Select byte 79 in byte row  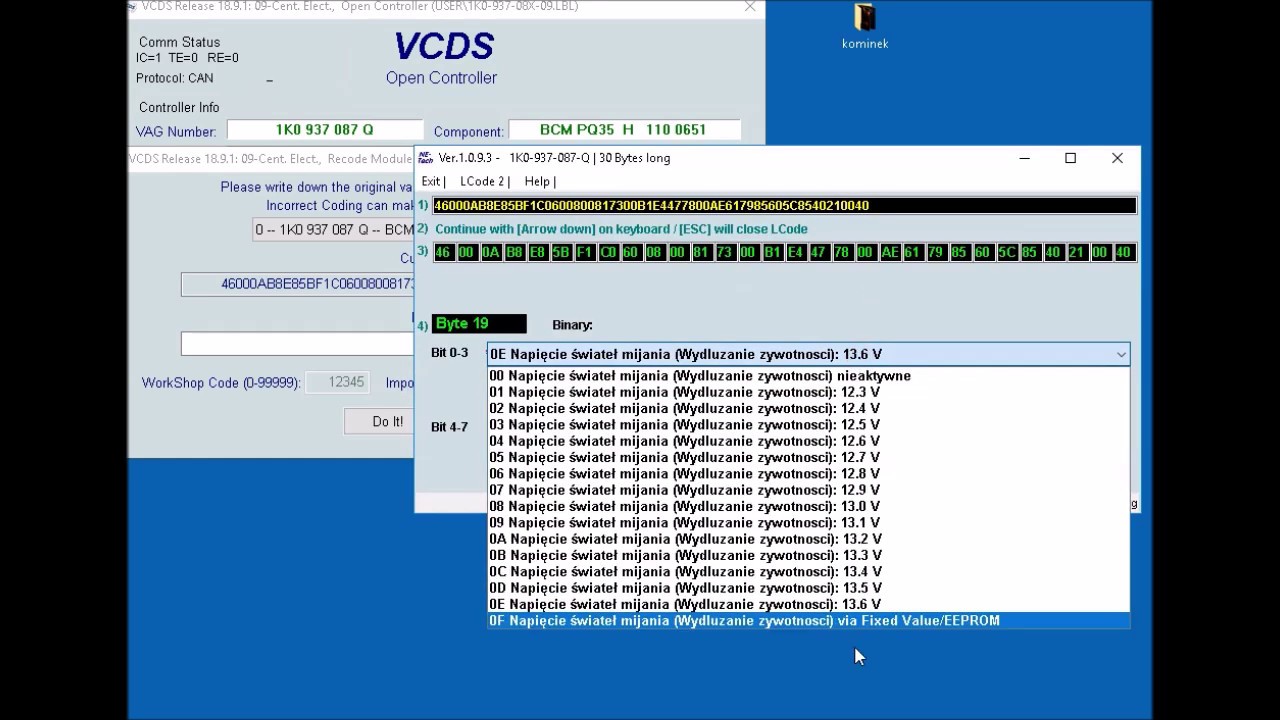936,253
